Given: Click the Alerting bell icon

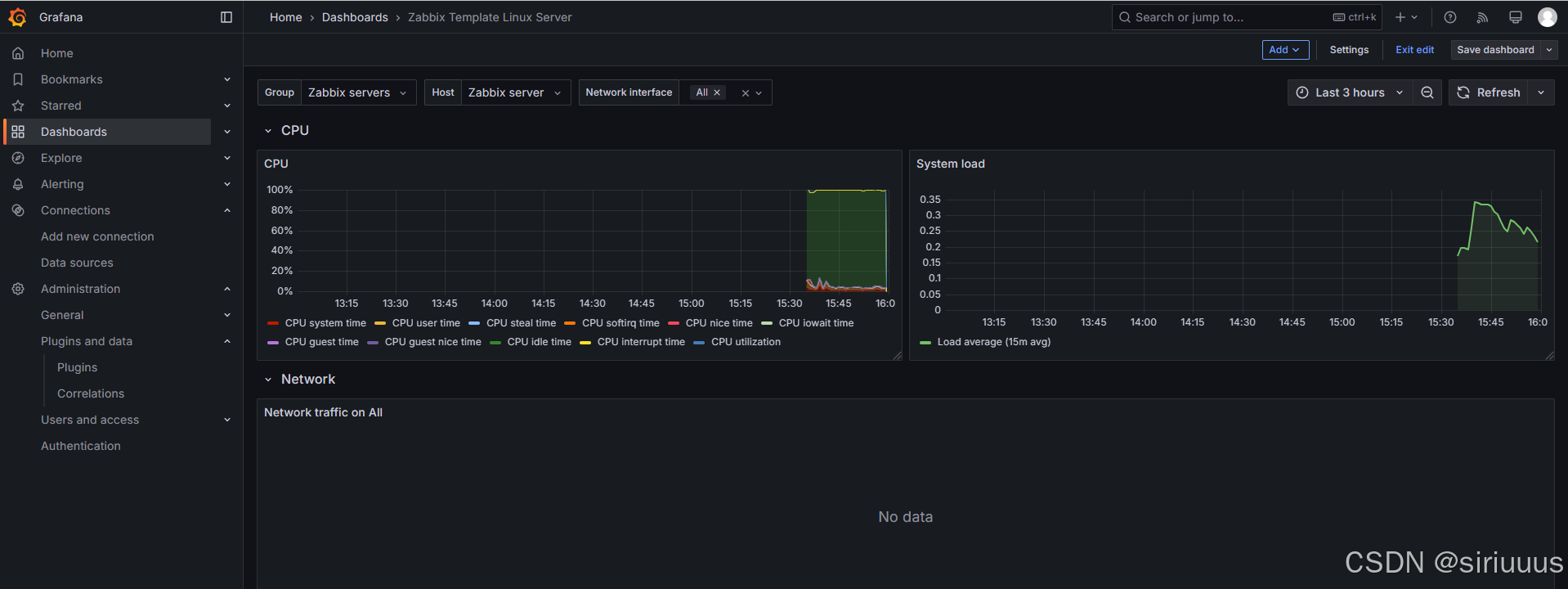Looking at the screenshot, I should point(18,184).
